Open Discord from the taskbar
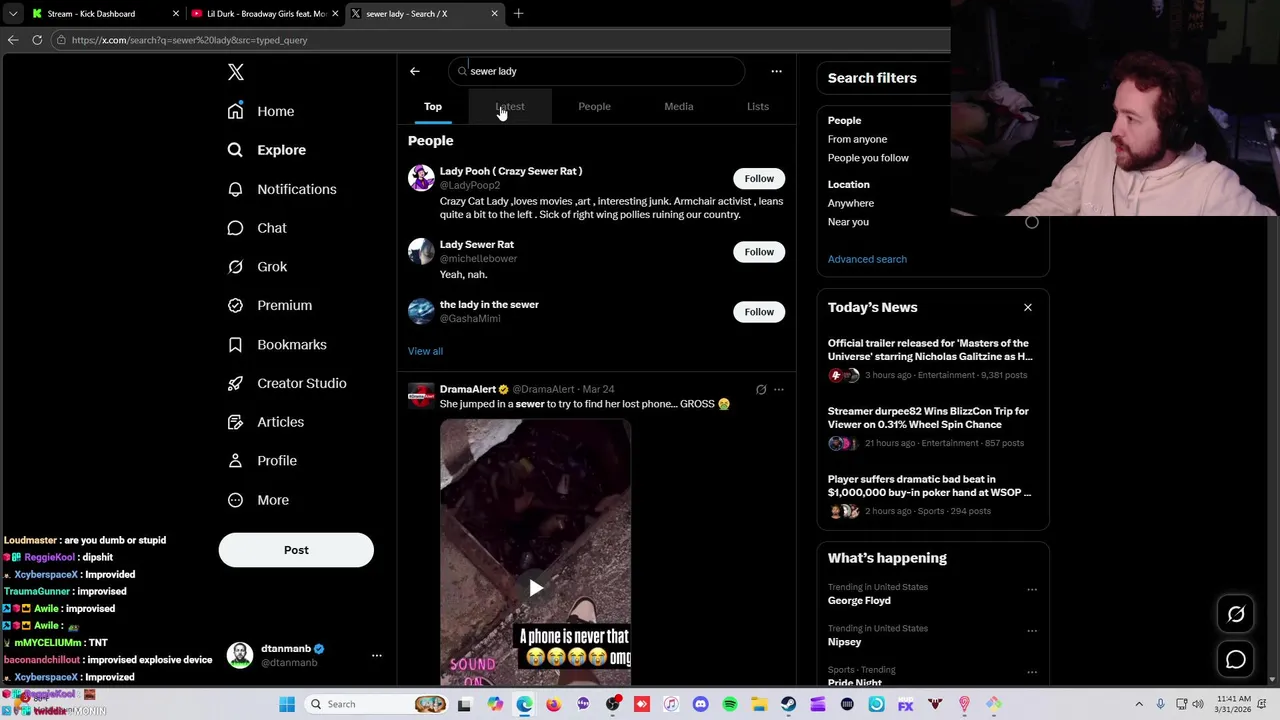Viewport: 1280px width, 720px height. pyautogui.click(x=700, y=704)
